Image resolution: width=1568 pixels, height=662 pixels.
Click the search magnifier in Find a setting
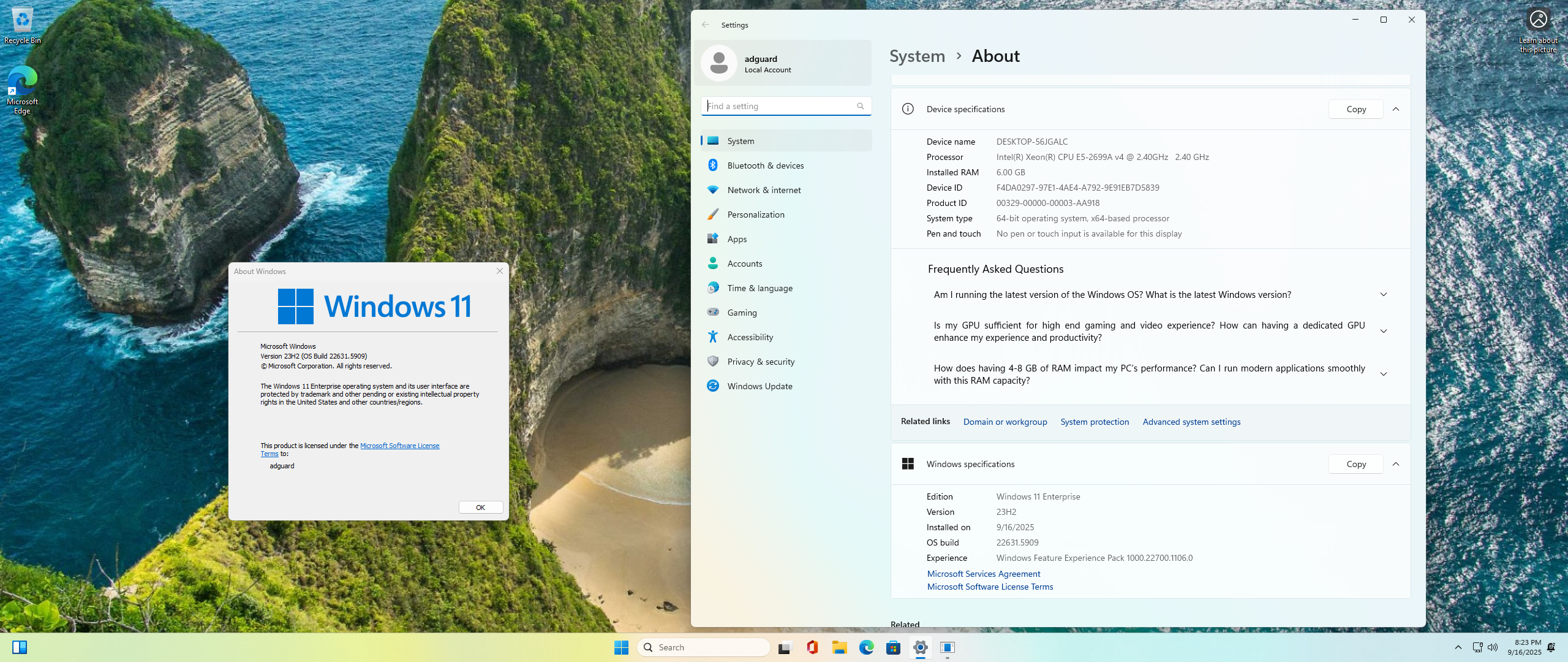point(861,106)
